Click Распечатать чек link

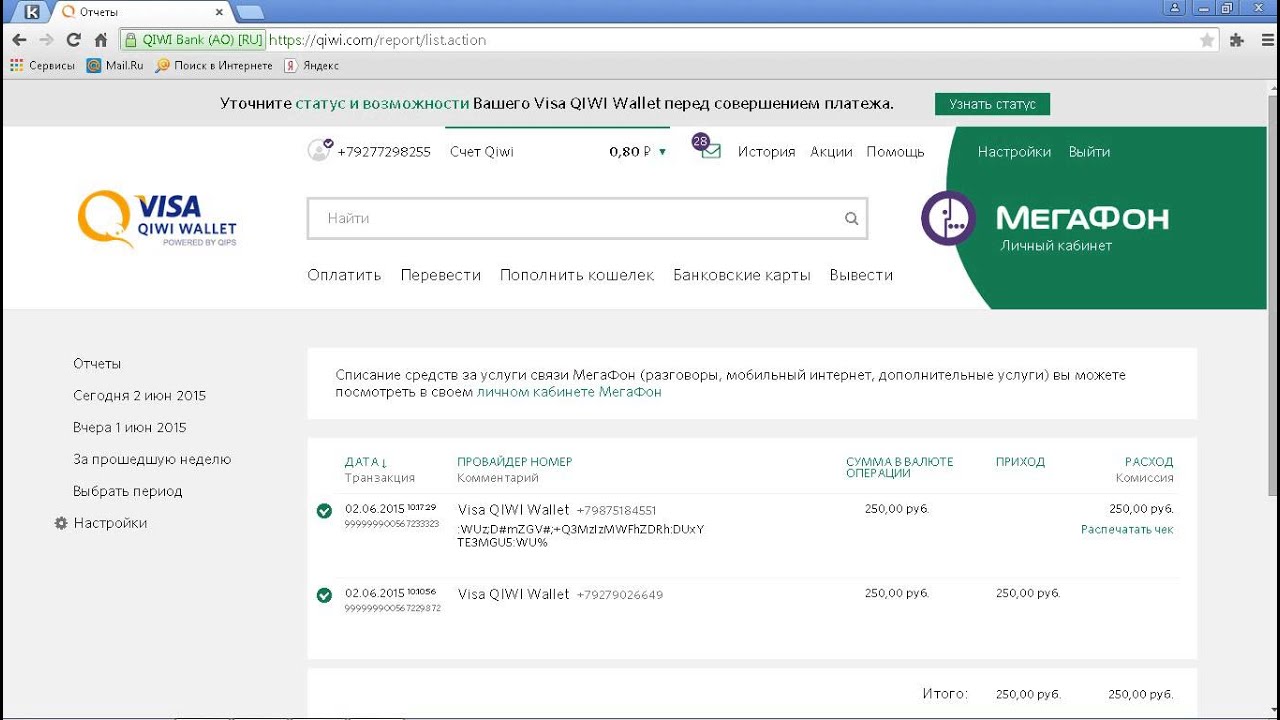pyautogui.click(x=1127, y=529)
